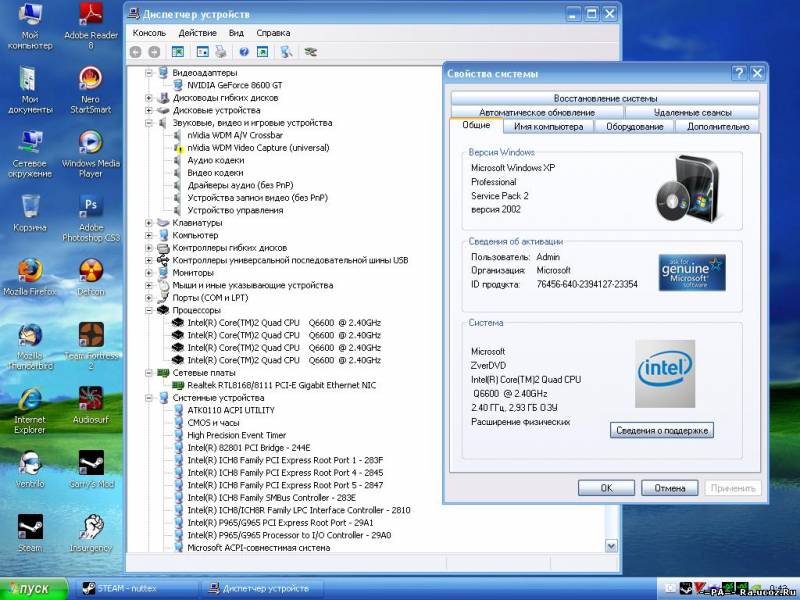Select the Internet Explorer desktop icon
Image resolution: width=800 pixels, height=600 pixels.
click(30, 411)
